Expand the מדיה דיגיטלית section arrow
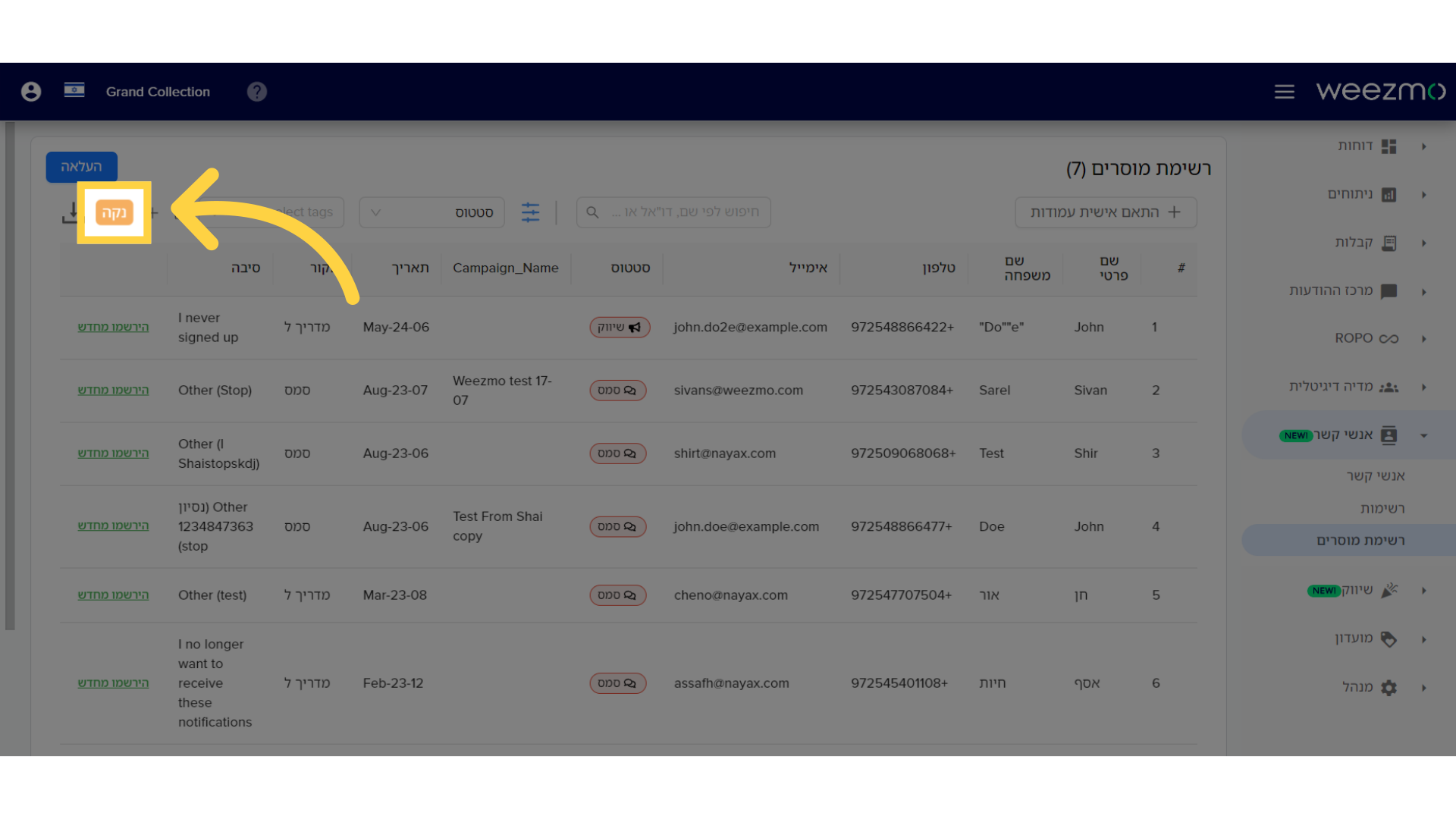This screenshot has height=819, width=1456. tap(1424, 388)
